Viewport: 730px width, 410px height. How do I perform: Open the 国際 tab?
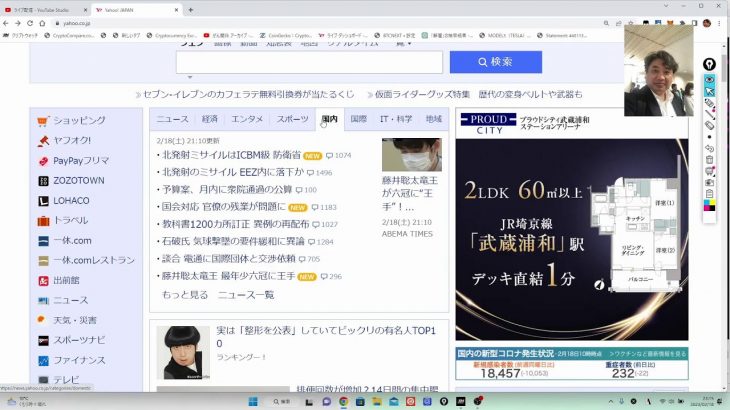point(358,119)
